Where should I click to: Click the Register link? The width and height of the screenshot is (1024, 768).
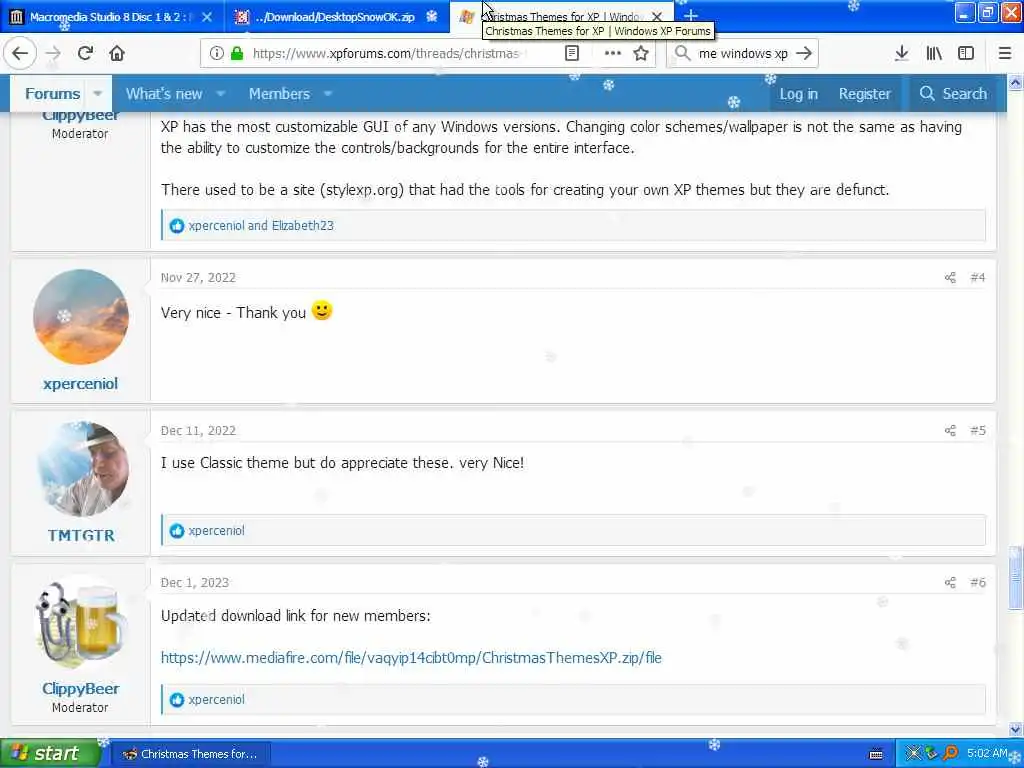coord(865,94)
